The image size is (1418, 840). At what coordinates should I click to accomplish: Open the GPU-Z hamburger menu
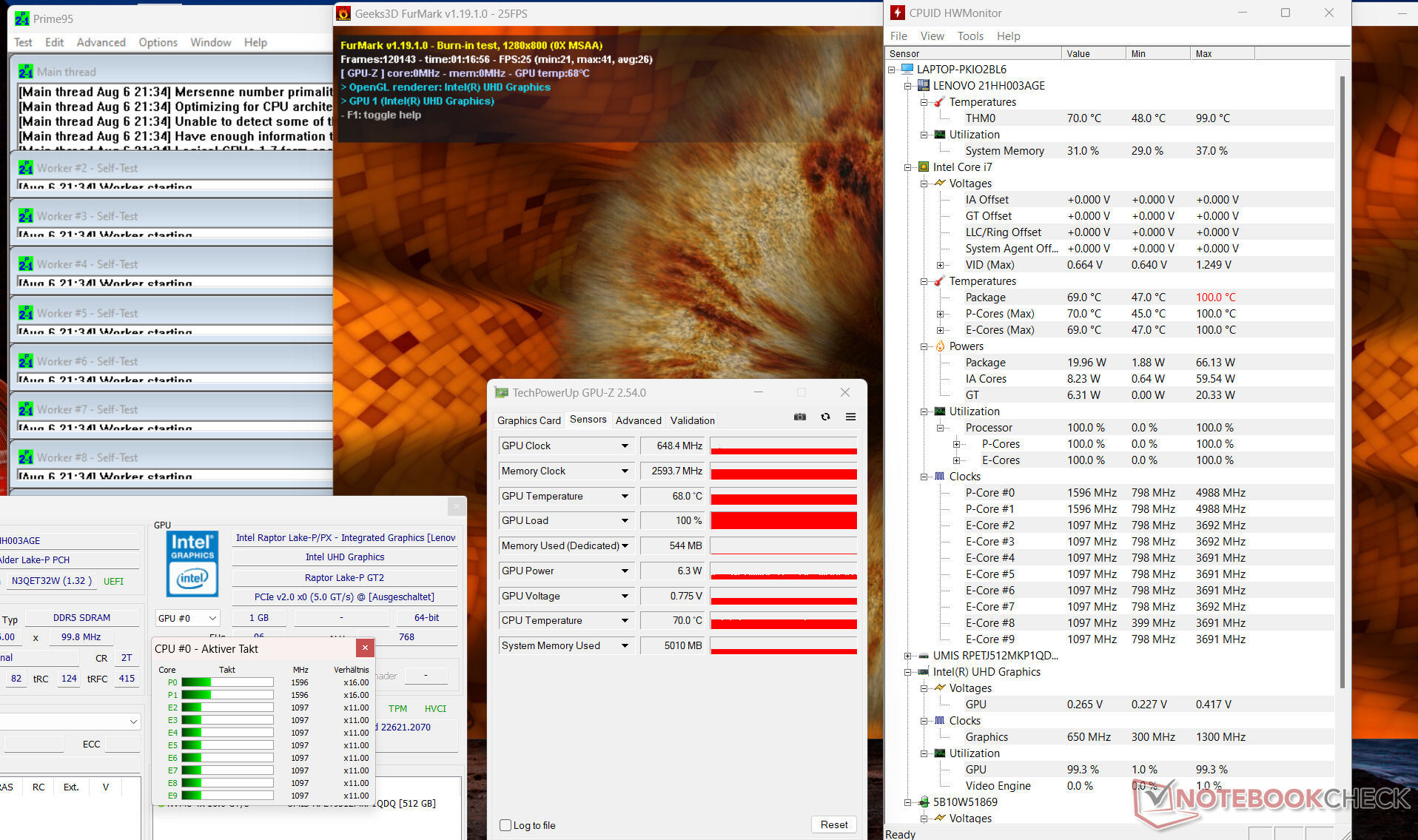[x=850, y=417]
